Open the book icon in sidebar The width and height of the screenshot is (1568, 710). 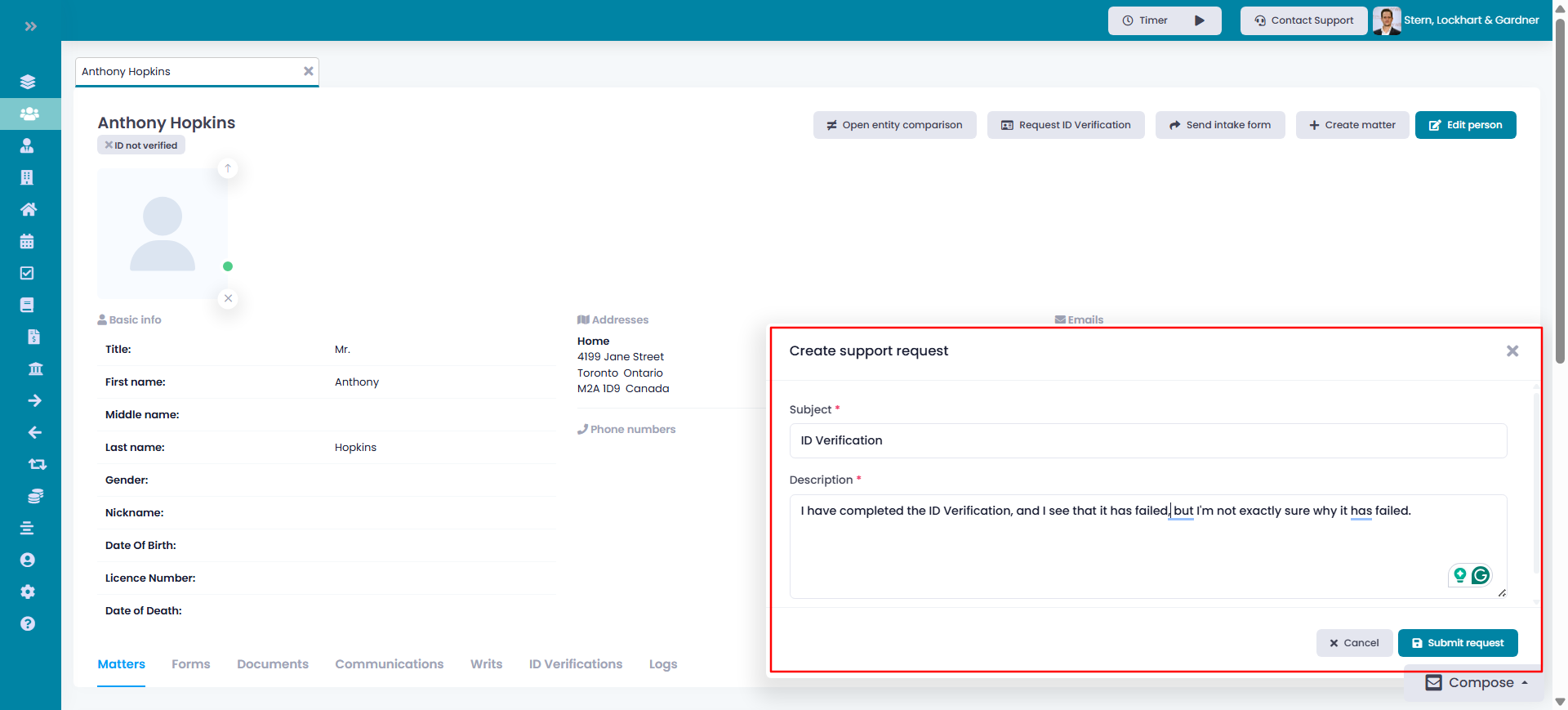pyautogui.click(x=27, y=305)
